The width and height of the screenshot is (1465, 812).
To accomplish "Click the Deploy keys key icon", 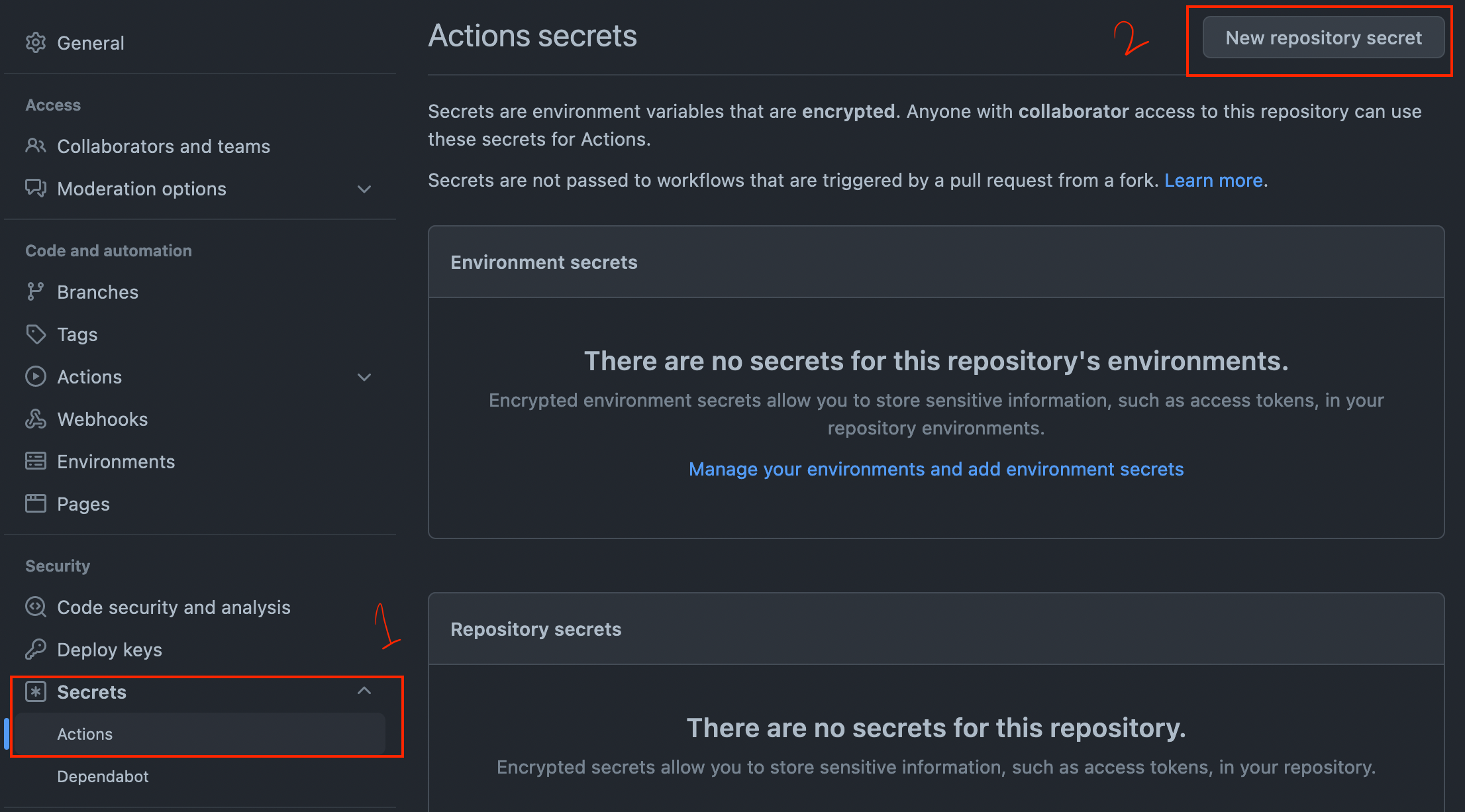I will (x=36, y=650).
